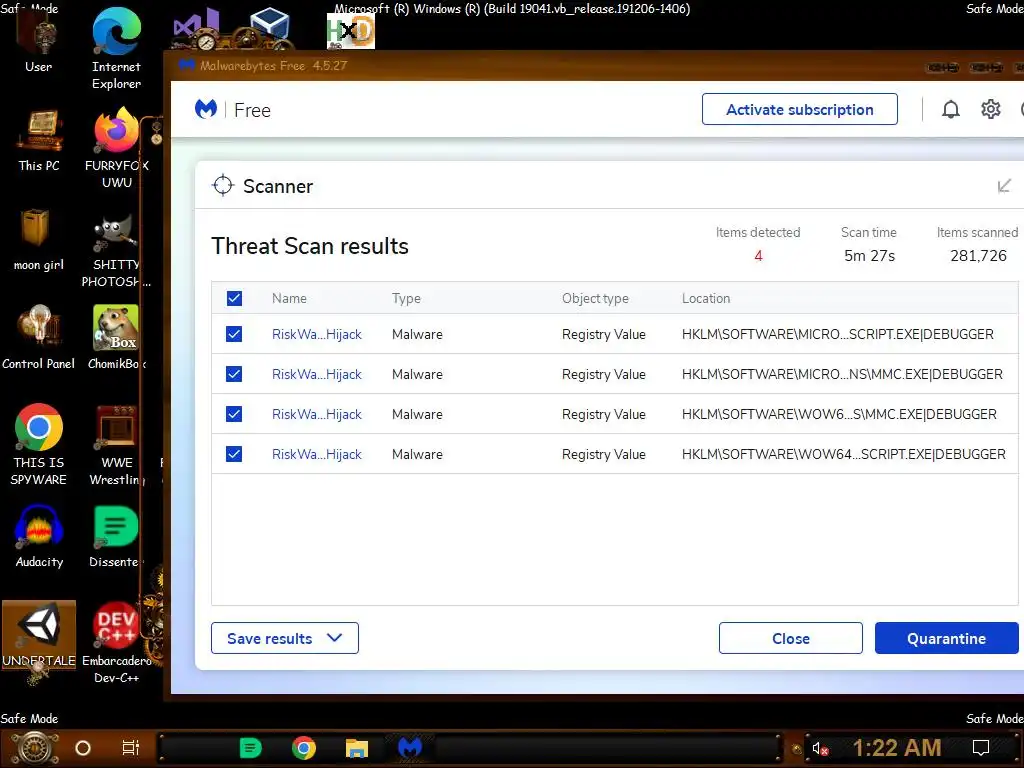1024x768 pixels.
Task: Click the 1:22 AM taskbar clock
Action: (x=897, y=748)
